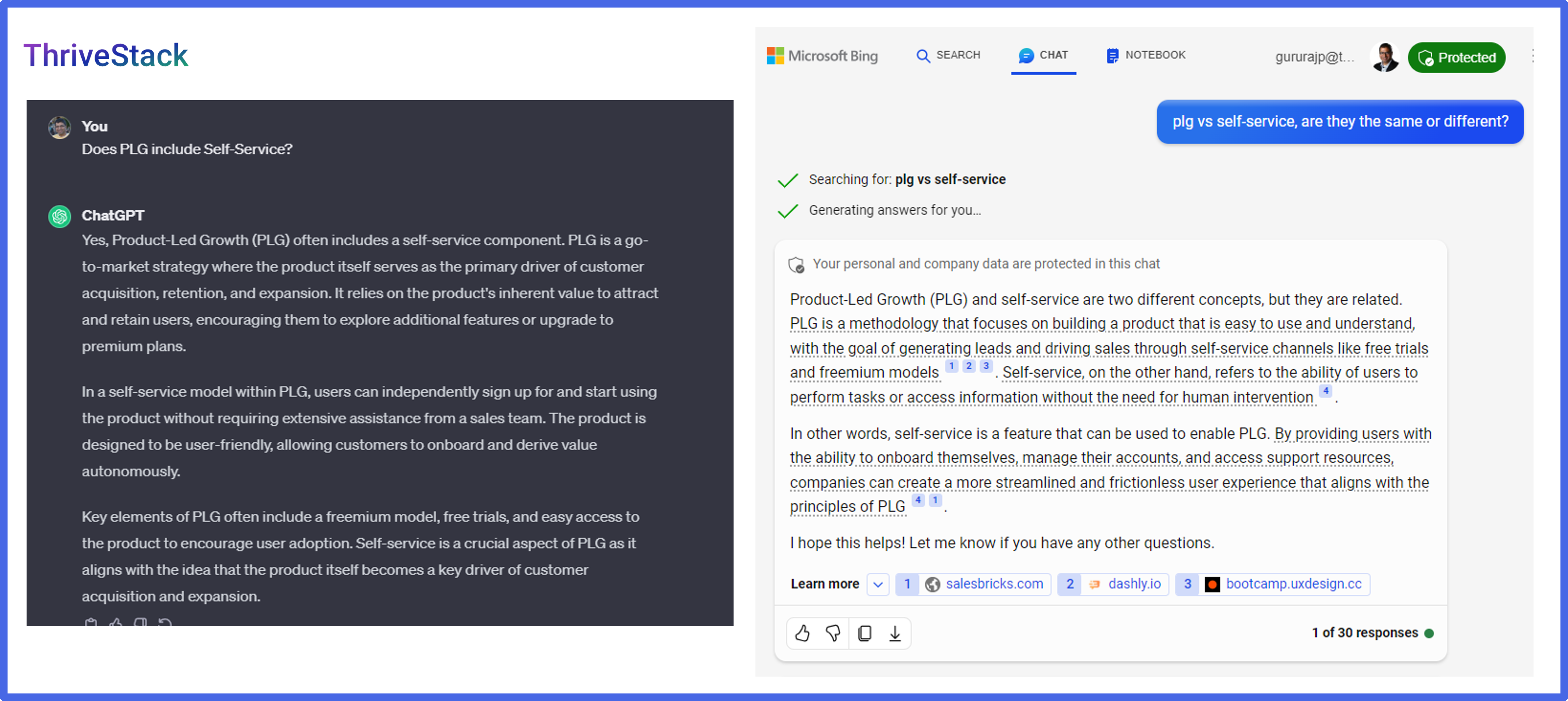This screenshot has width=1568, height=701.
Task: Click the green Protected badge
Action: tap(1456, 57)
